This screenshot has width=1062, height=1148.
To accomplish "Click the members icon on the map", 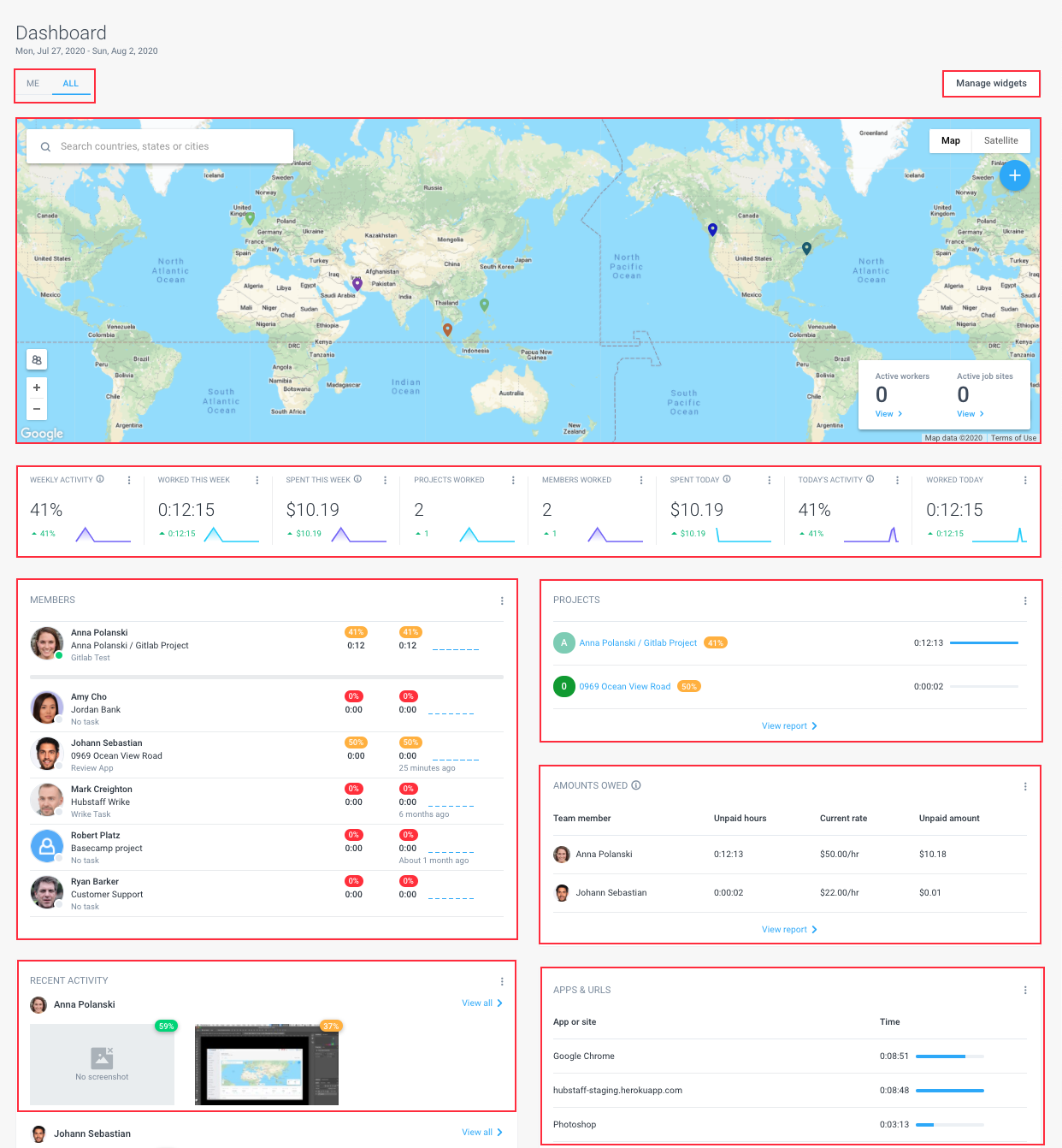I will coord(37,359).
